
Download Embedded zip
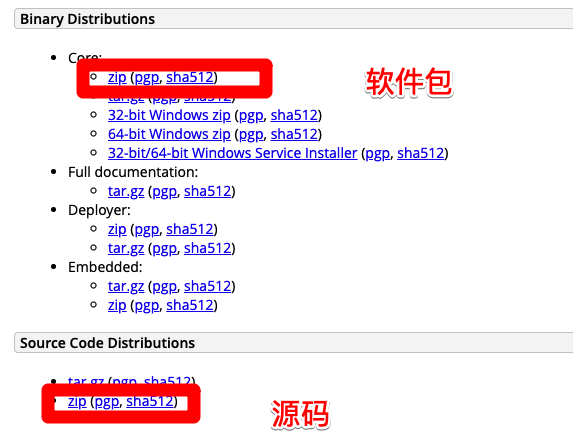point(117,306)
